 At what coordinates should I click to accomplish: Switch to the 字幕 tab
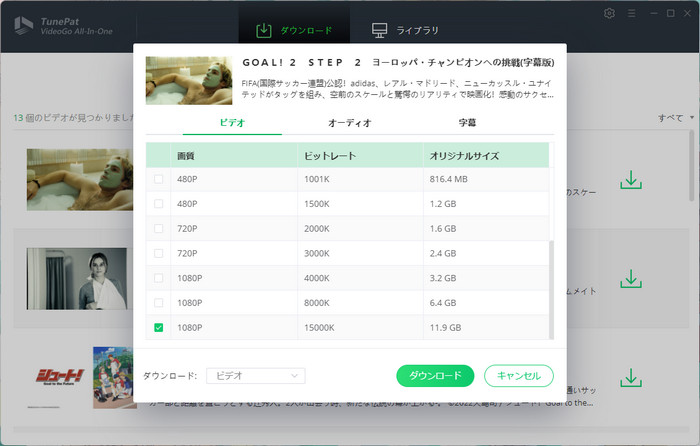tap(467, 122)
